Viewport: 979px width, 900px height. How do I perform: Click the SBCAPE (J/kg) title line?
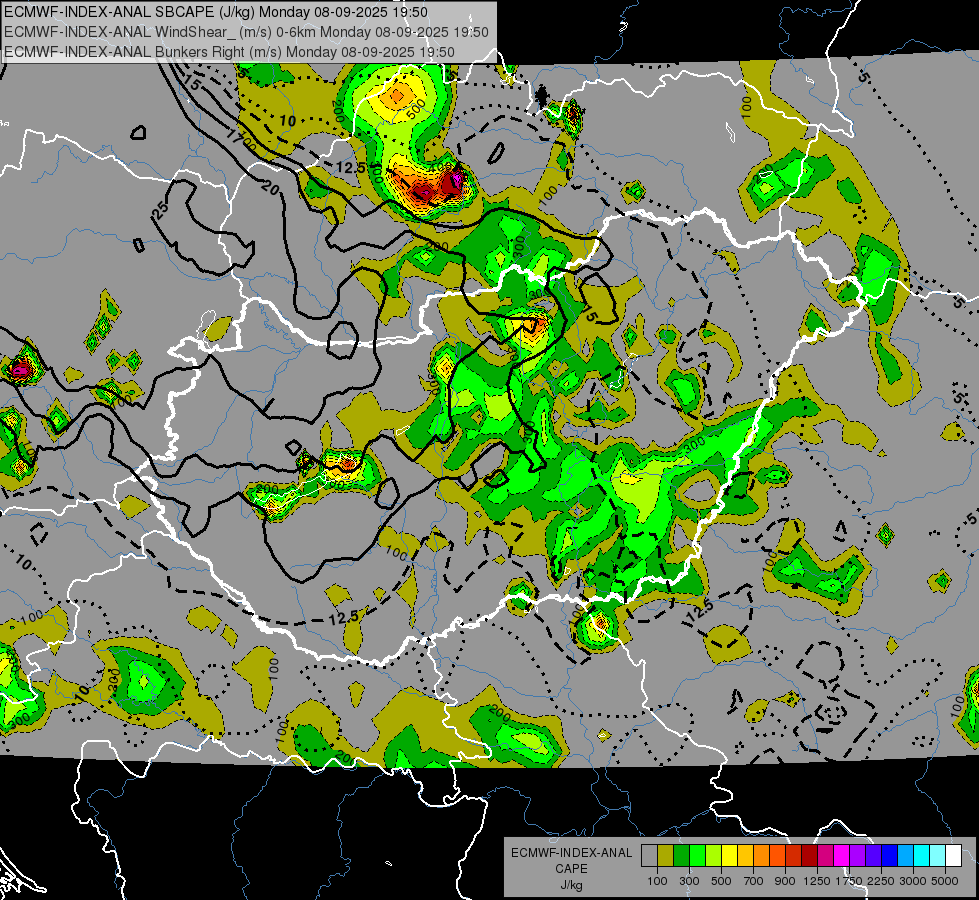tap(215, 12)
